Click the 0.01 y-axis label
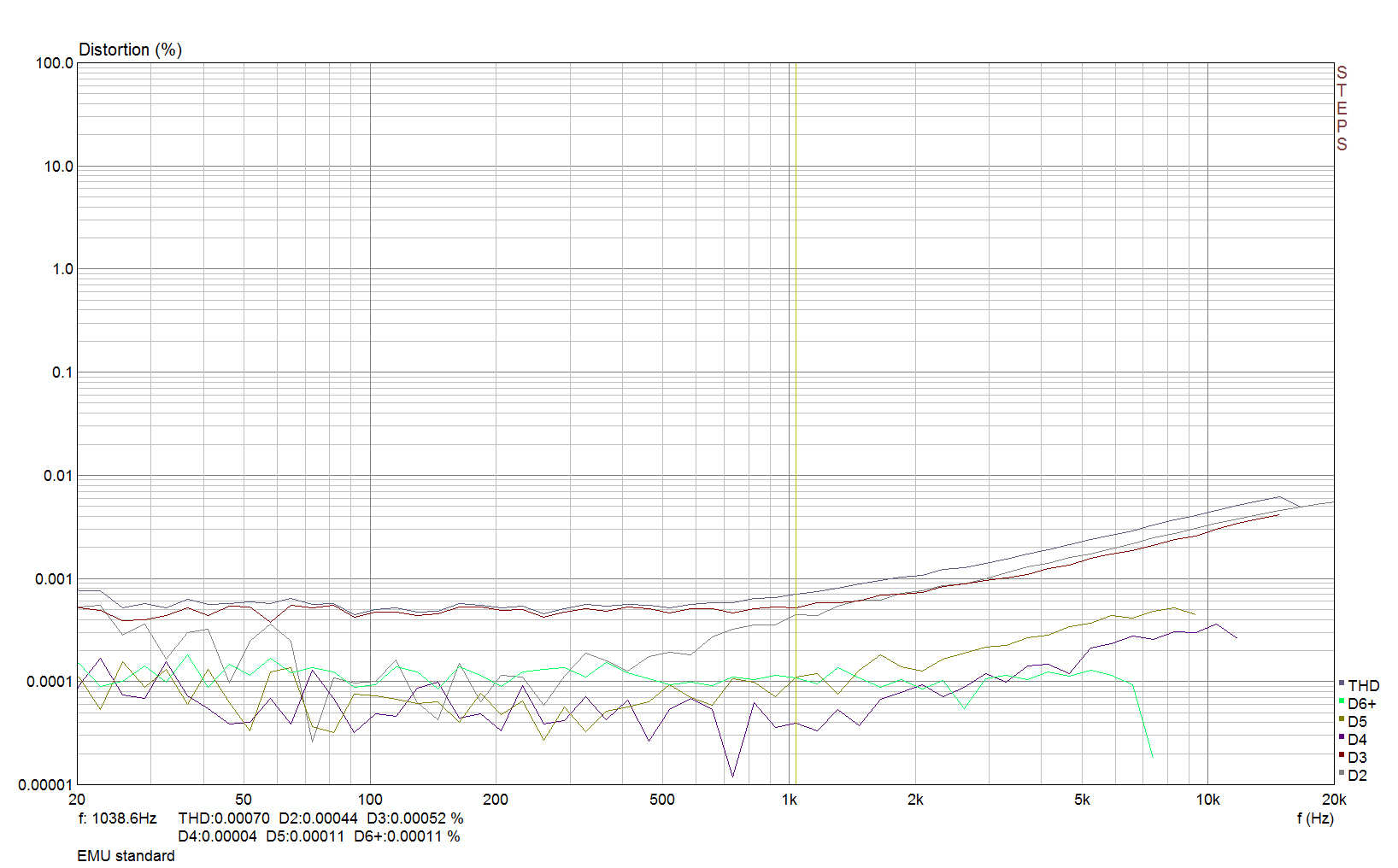This screenshot has width=1398, height=868. (x=58, y=476)
